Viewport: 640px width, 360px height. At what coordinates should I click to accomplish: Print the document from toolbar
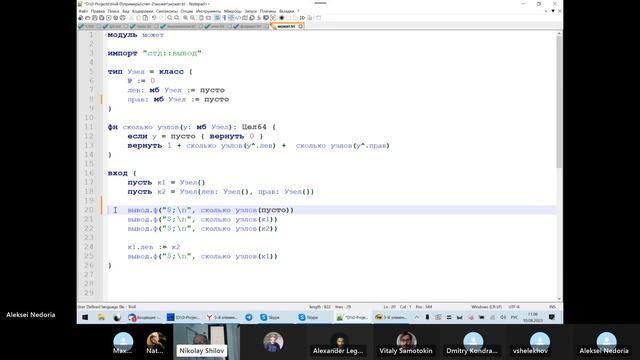click(x=122, y=18)
